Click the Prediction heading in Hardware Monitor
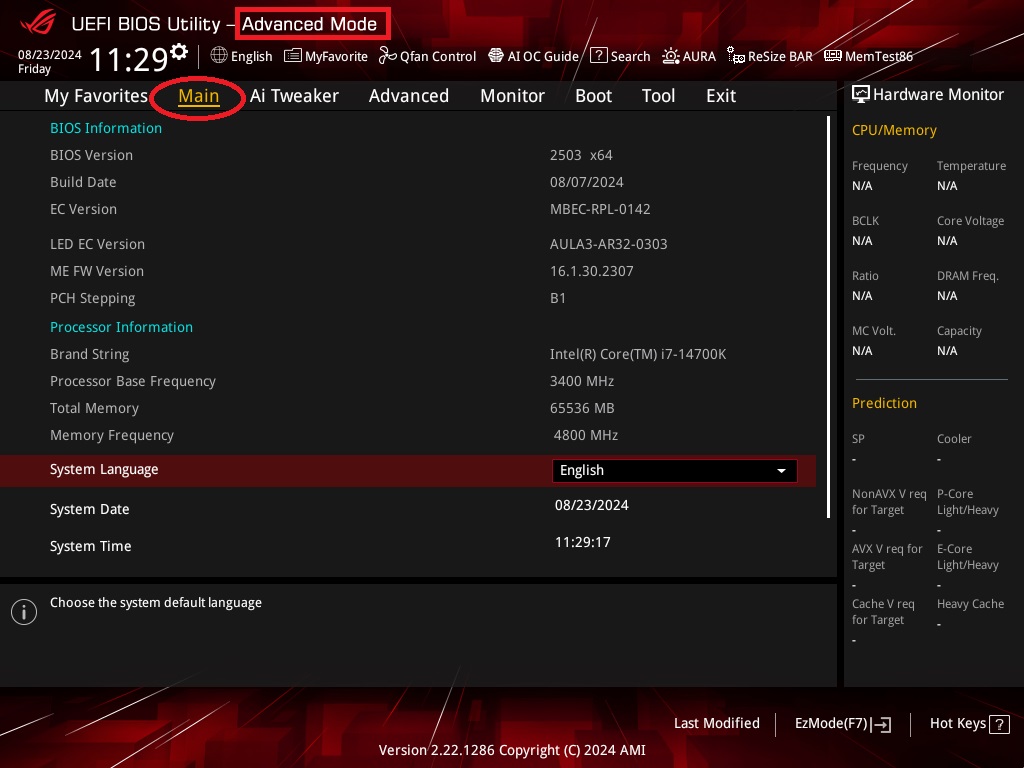1024x768 pixels. click(x=884, y=404)
